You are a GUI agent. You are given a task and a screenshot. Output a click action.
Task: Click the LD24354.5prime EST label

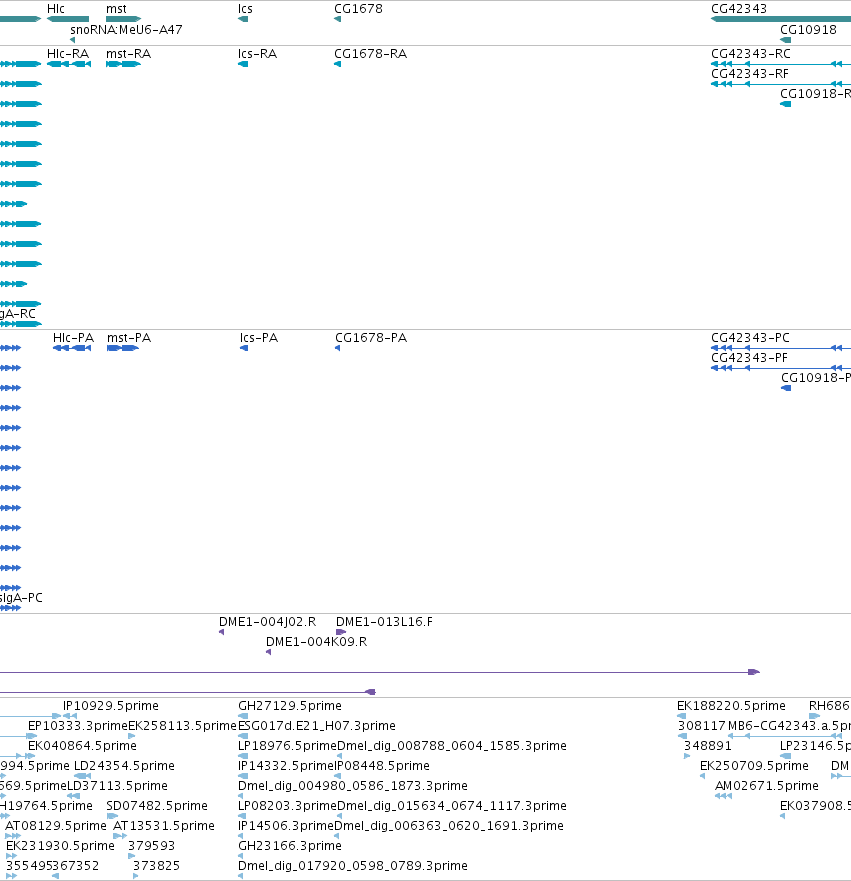tap(124, 766)
